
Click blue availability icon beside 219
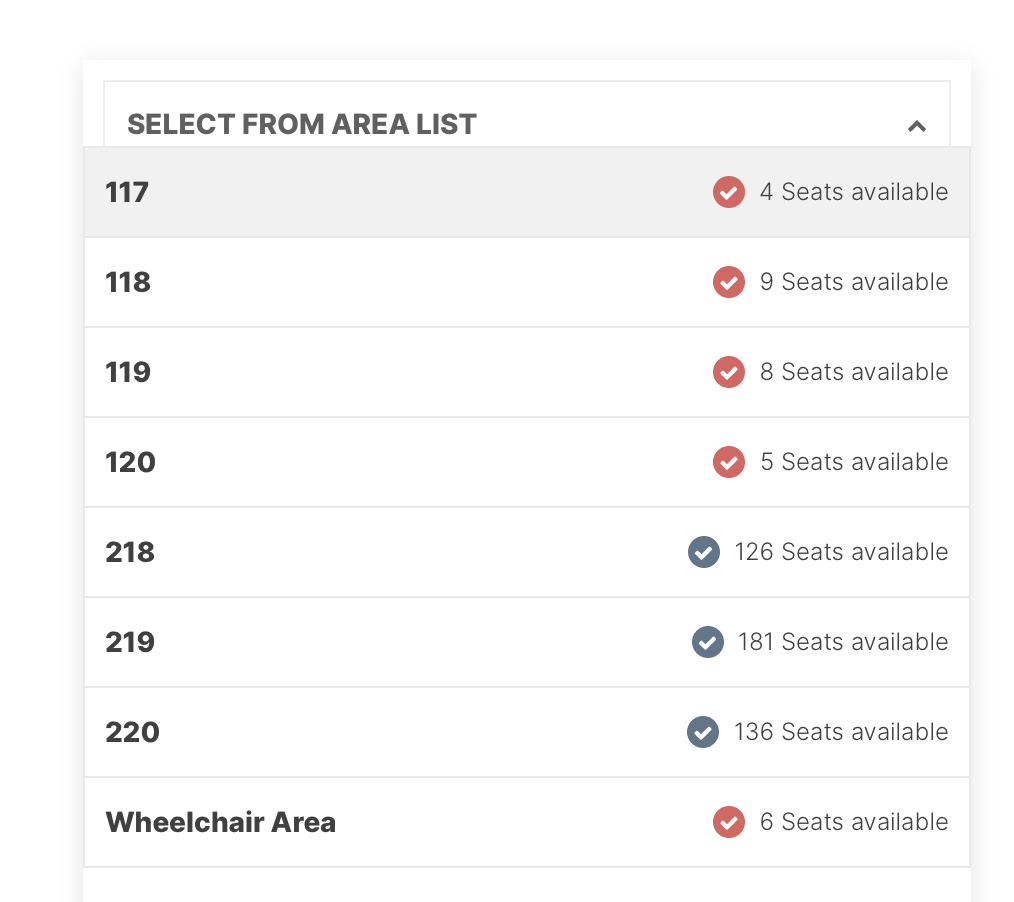pos(707,642)
